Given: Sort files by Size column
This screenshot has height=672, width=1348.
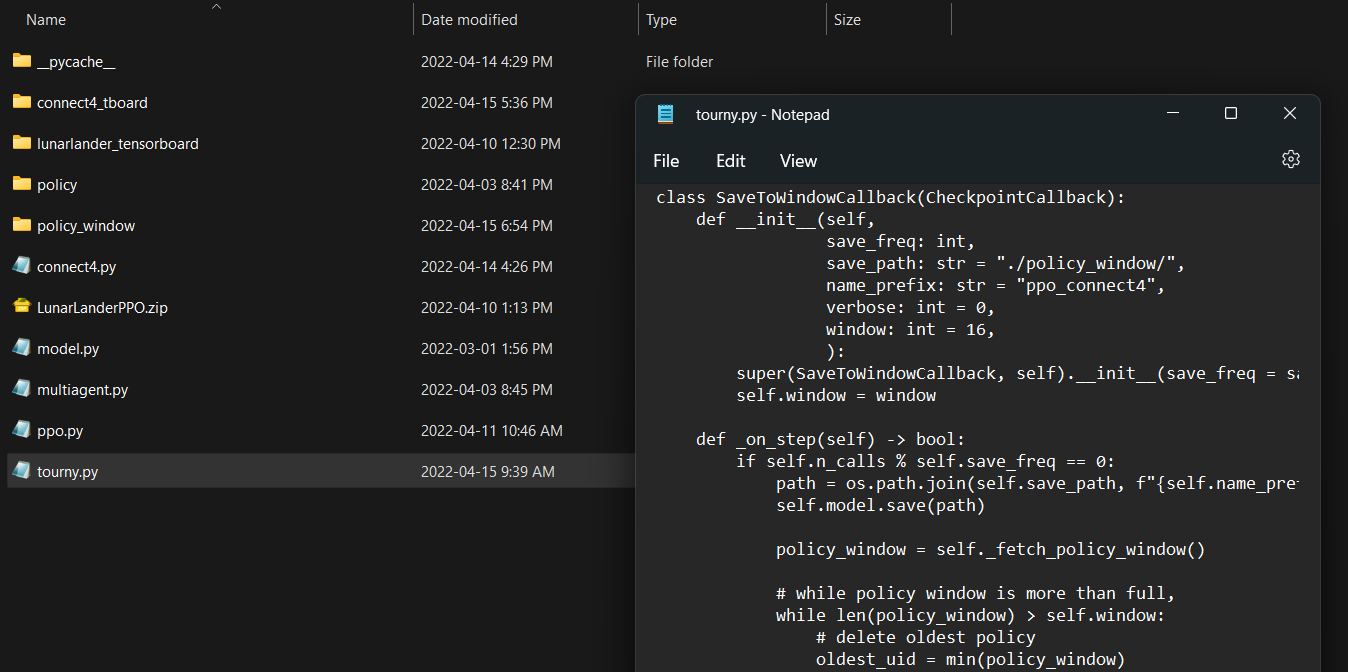Looking at the screenshot, I should coord(847,20).
